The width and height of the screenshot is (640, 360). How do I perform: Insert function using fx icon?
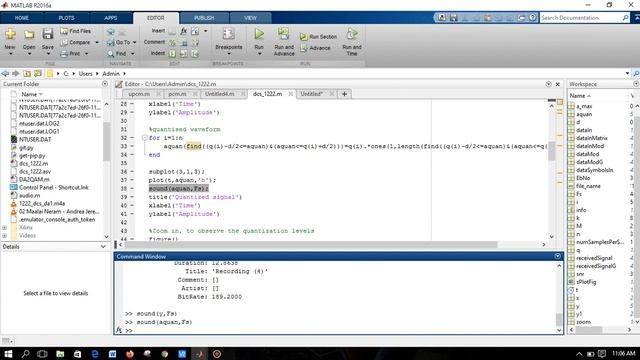[x=184, y=31]
